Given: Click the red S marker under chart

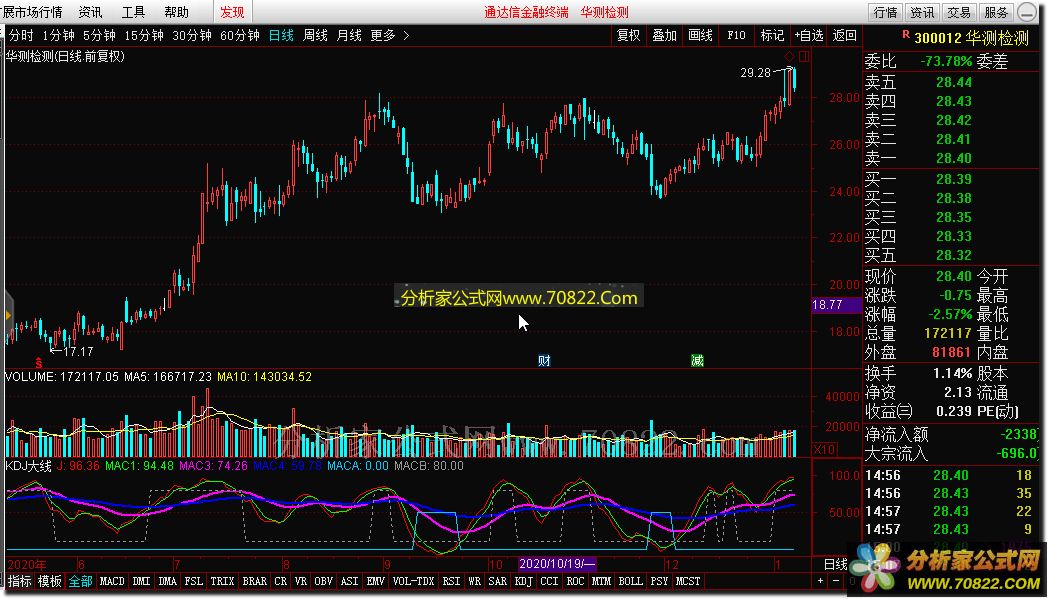Looking at the screenshot, I should tap(39, 363).
